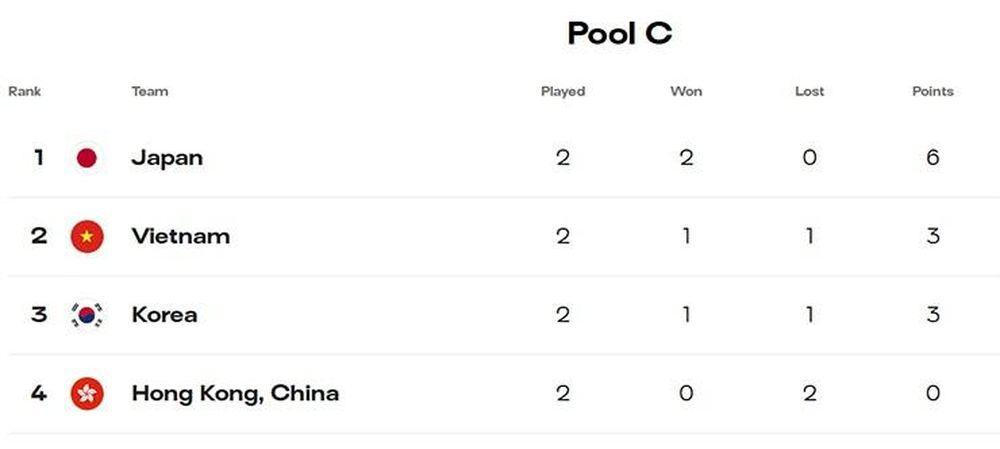Click the Hong Kong, China flag icon

(x=87, y=394)
